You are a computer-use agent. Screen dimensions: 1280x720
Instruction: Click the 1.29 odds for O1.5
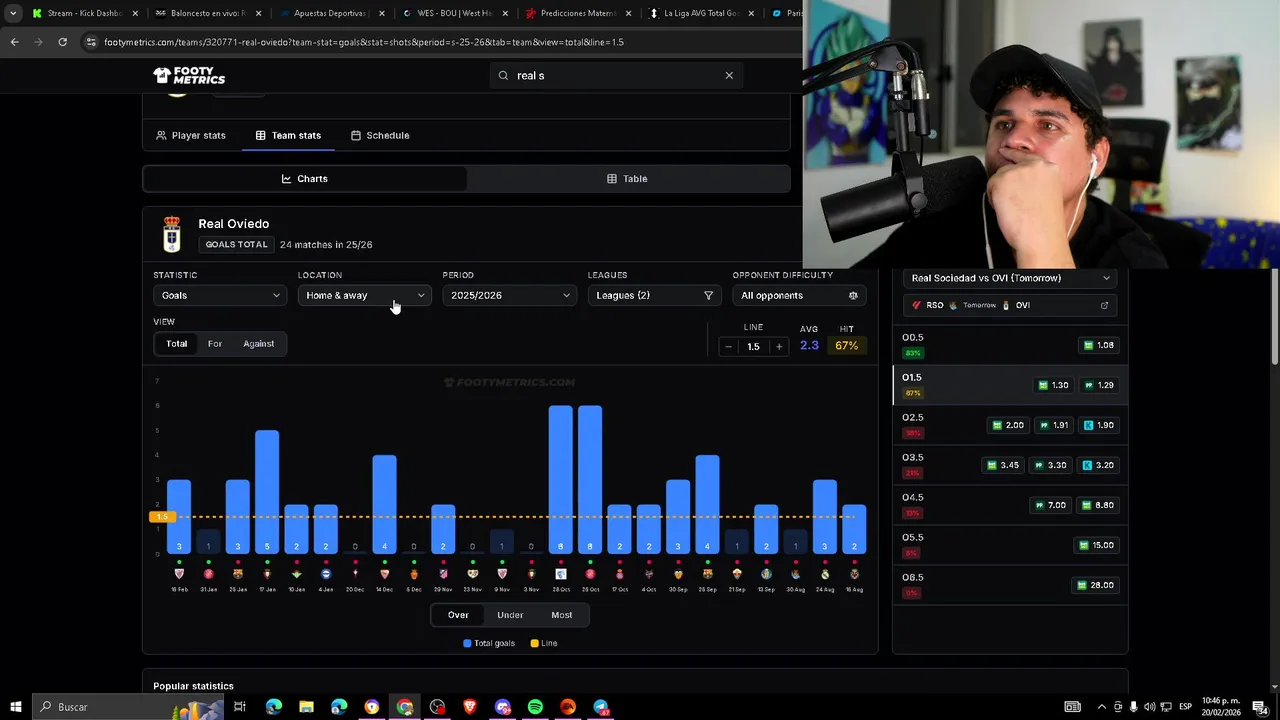click(1098, 385)
